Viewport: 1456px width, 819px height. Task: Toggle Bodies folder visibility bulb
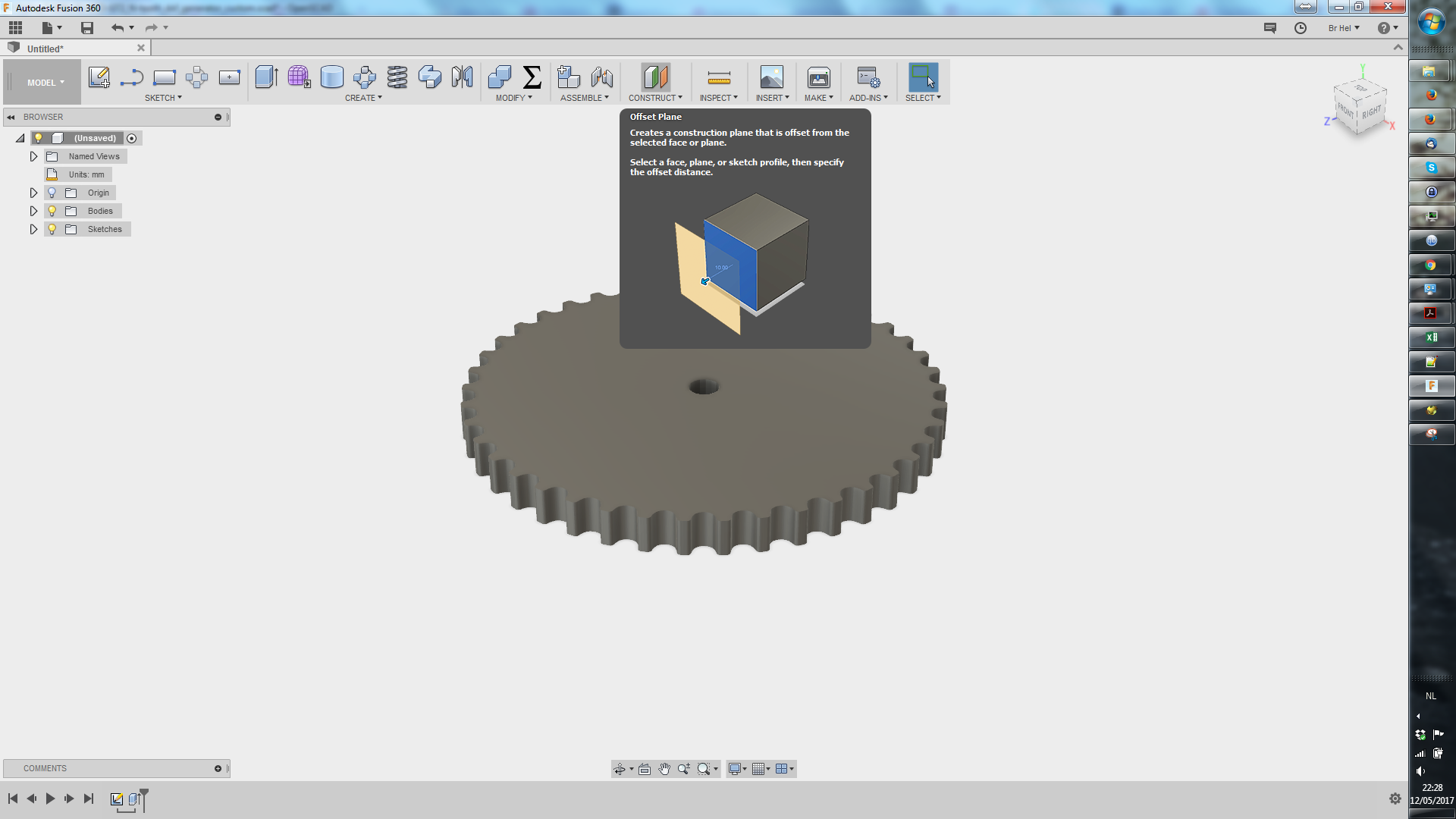click(52, 211)
